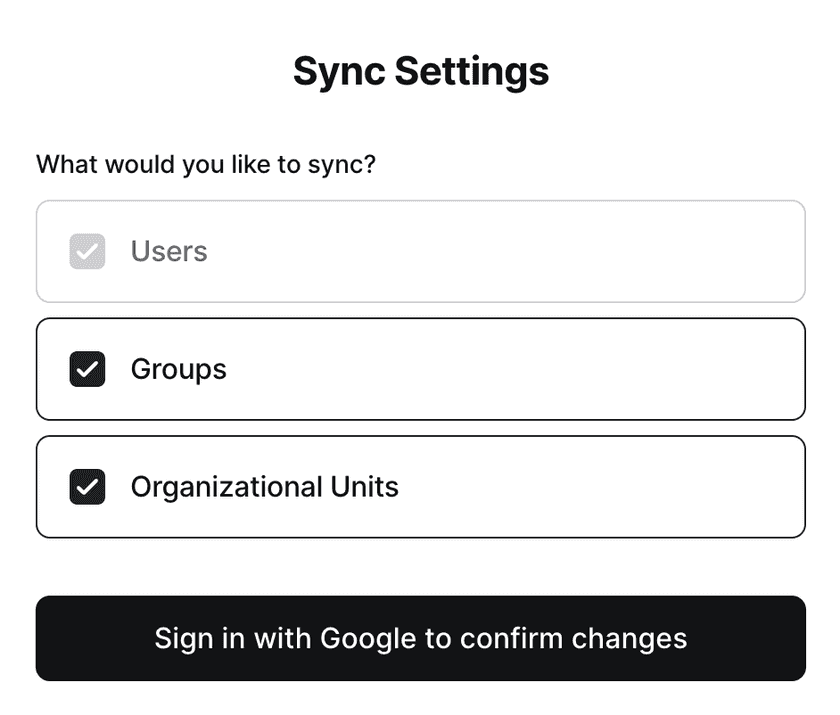The height and width of the screenshot is (715, 840).
Task: Click the checkmark icon beside Organizational Units
Action: [x=88, y=488]
